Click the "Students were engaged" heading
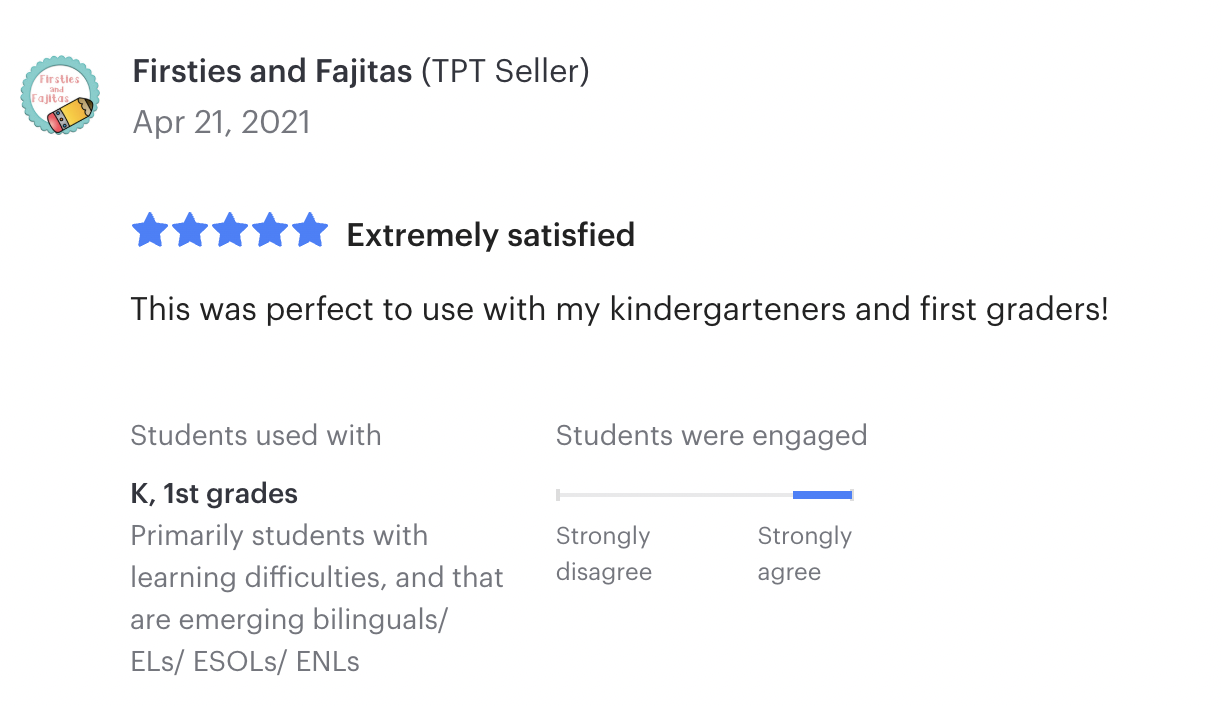Screen dimensions: 1222x706 [x=711, y=436]
